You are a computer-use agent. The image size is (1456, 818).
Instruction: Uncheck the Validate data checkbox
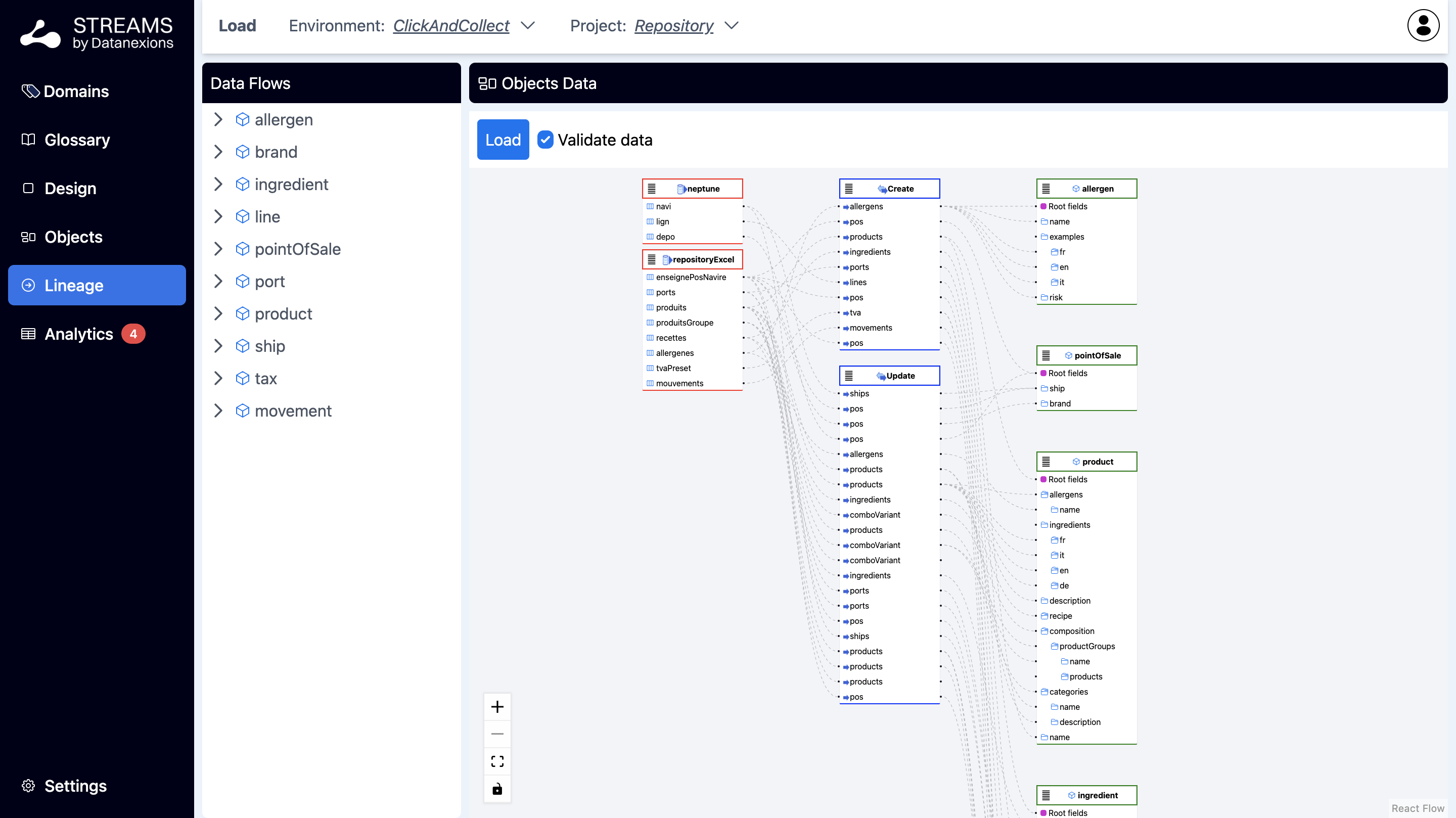(x=545, y=140)
